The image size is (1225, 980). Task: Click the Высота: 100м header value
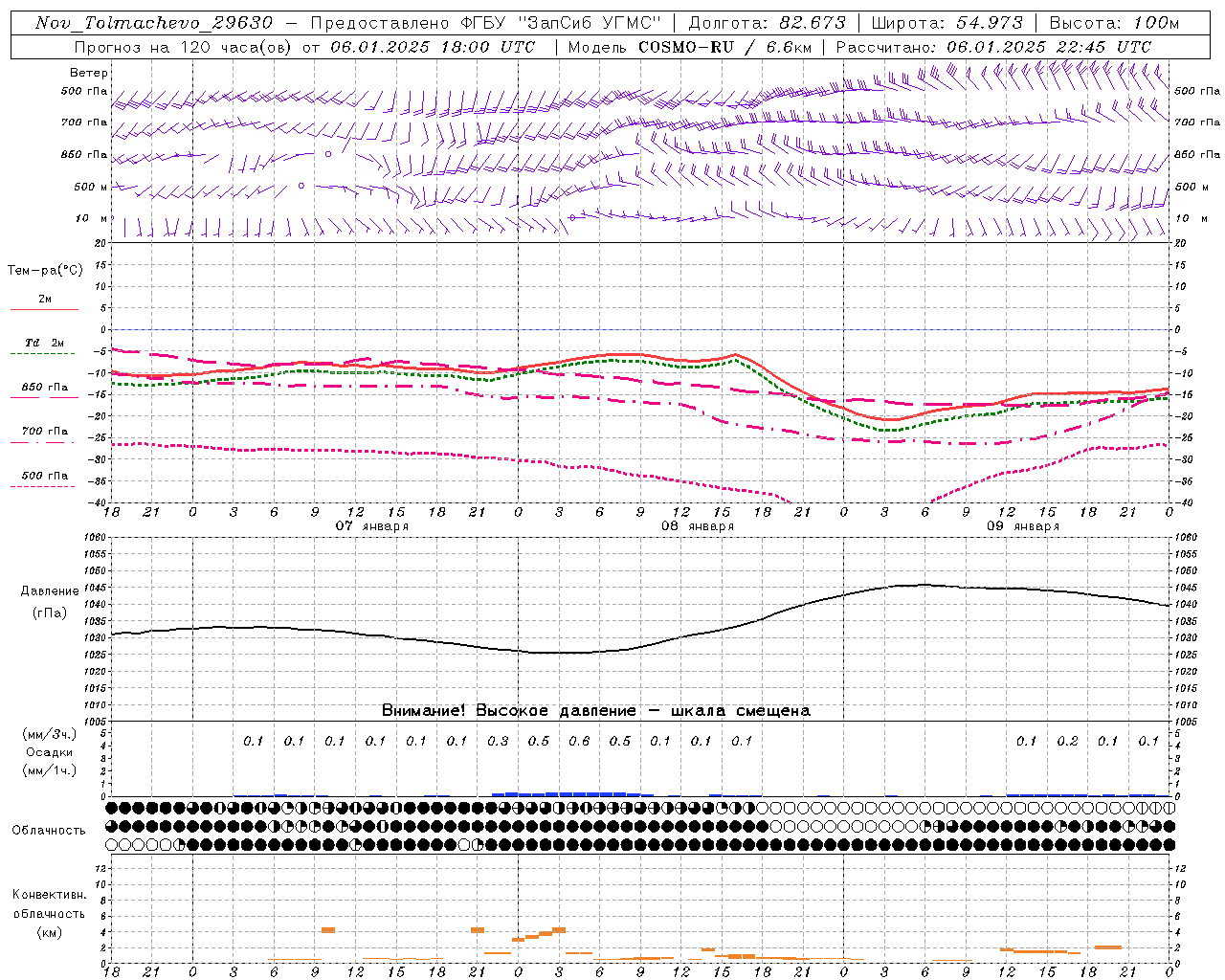pos(1114,23)
